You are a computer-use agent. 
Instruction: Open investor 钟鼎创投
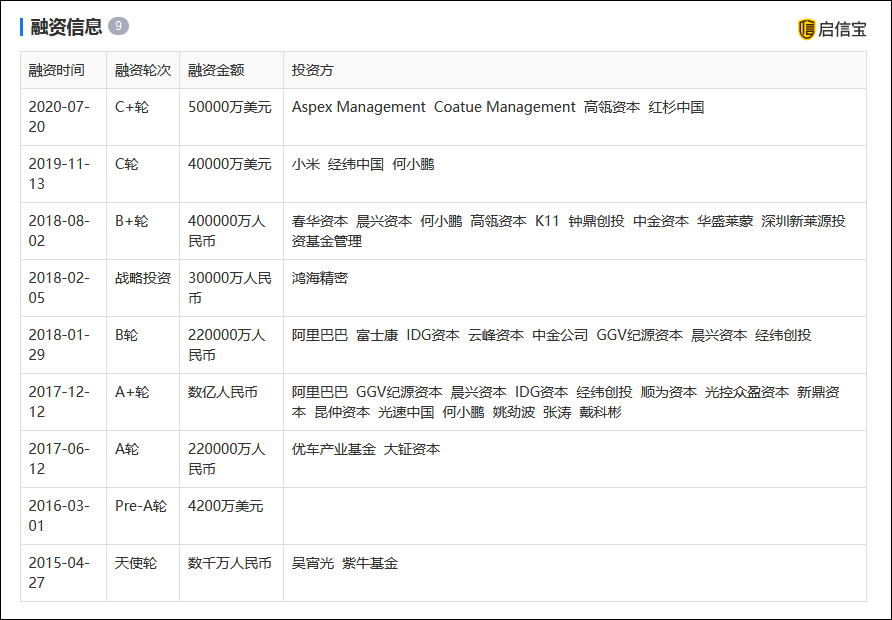click(x=596, y=221)
